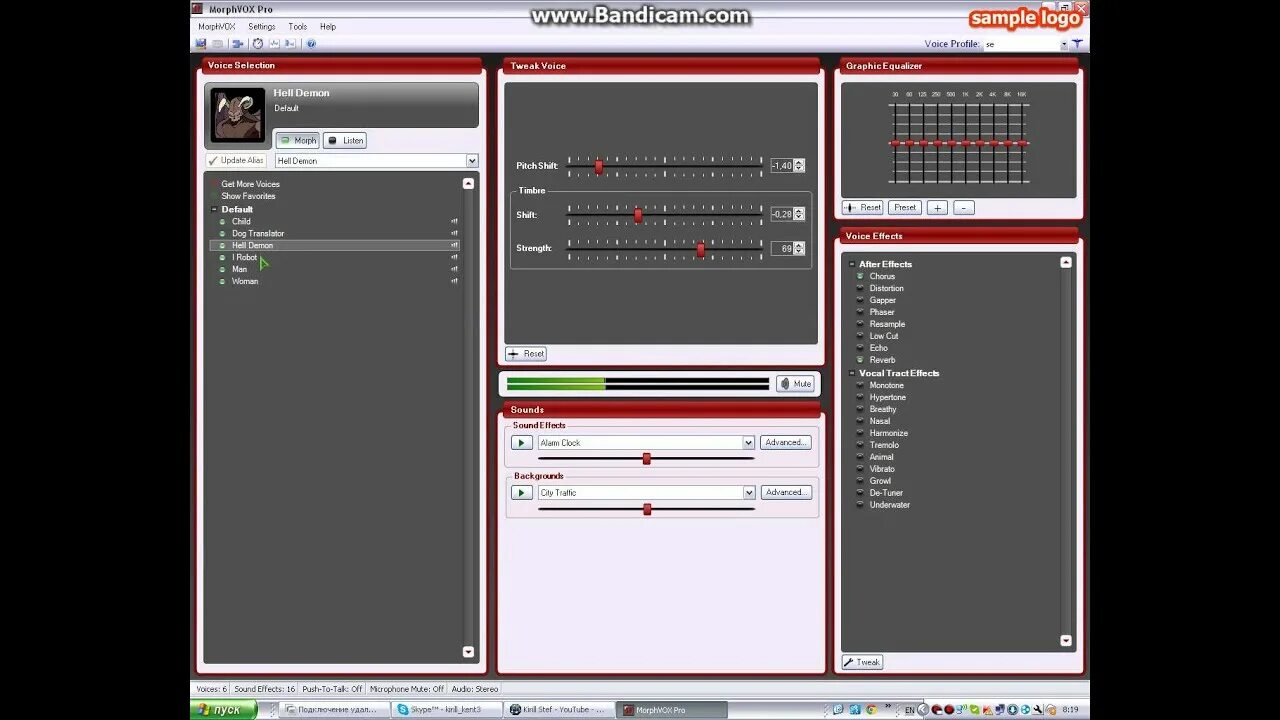
Task: Click Show Favorites in voice list
Action: (x=248, y=196)
